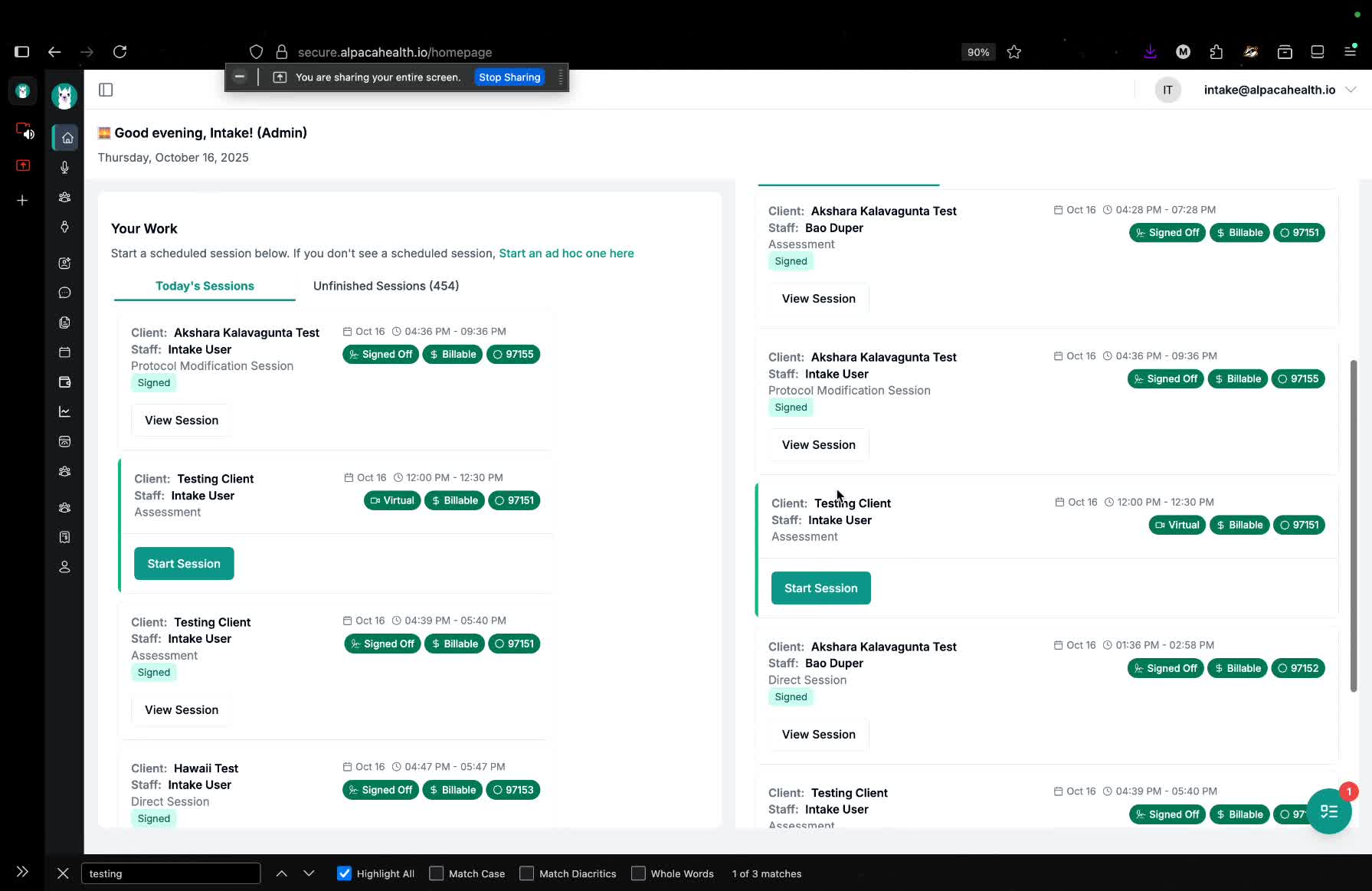Image resolution: width=1372 pixels, height=891 pixels.
Task: Add new tab with plus icon
Action: point(22,201)
